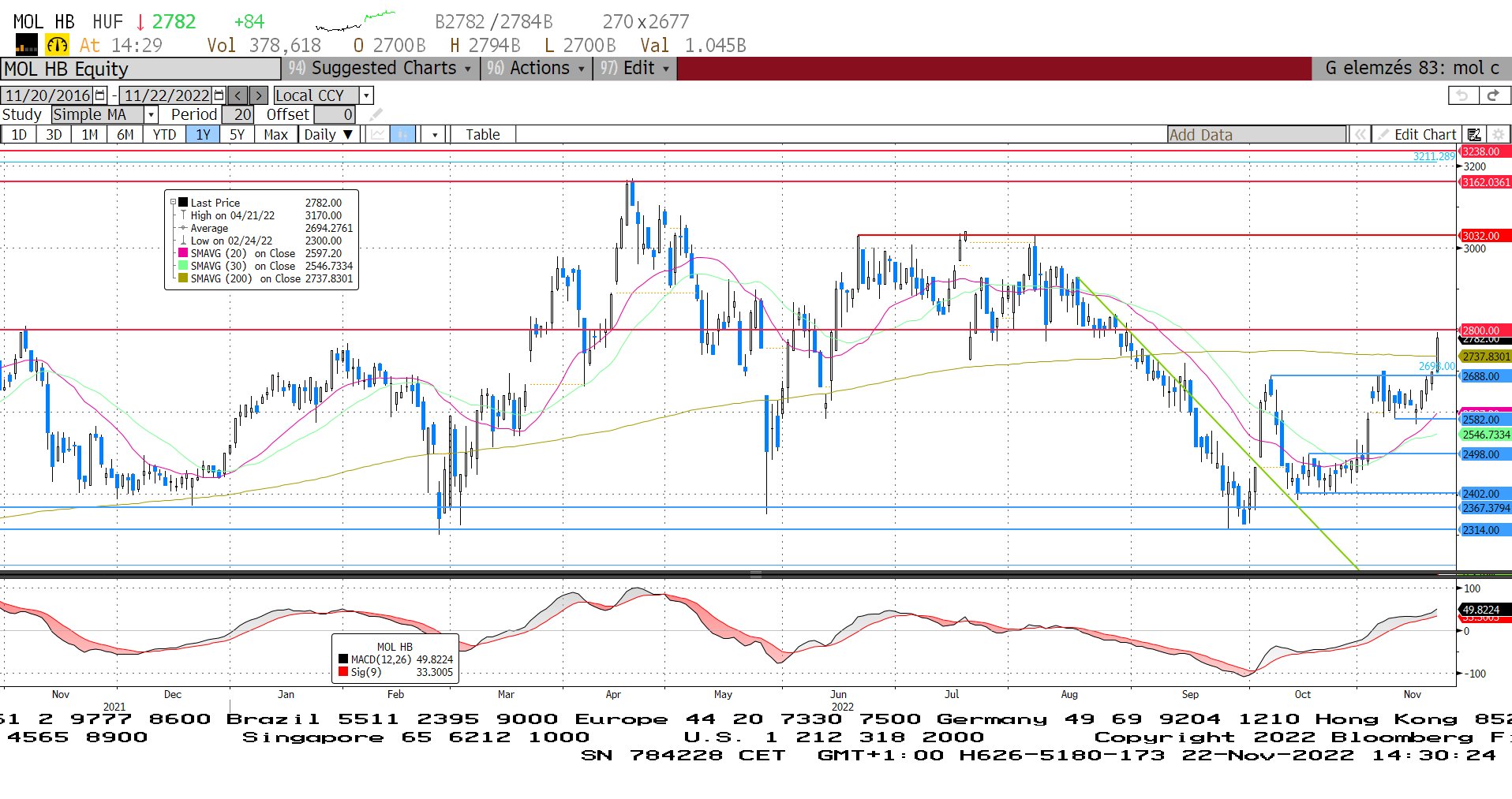
Task: Click the MOL HB Equity security field
Action: pos(140,69)
